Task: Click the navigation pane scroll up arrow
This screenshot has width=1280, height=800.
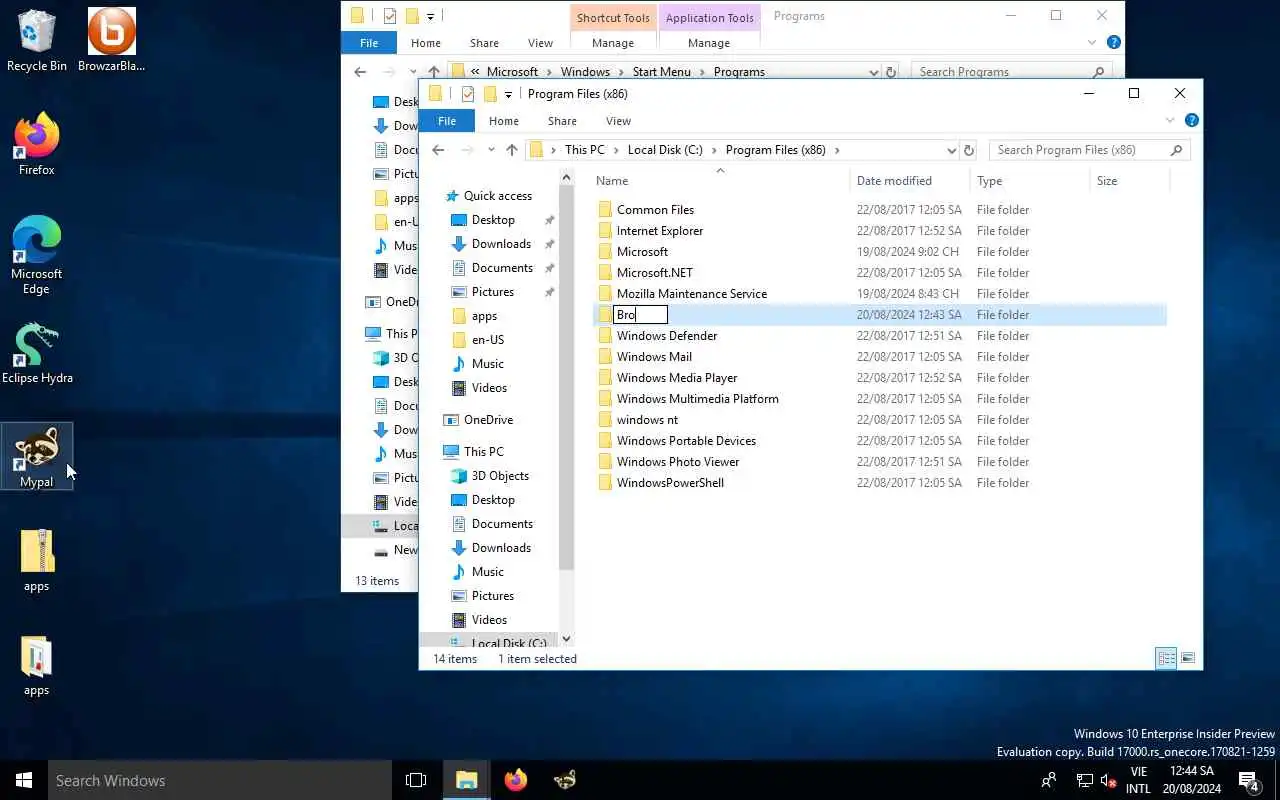Action: tap(566, 177)
